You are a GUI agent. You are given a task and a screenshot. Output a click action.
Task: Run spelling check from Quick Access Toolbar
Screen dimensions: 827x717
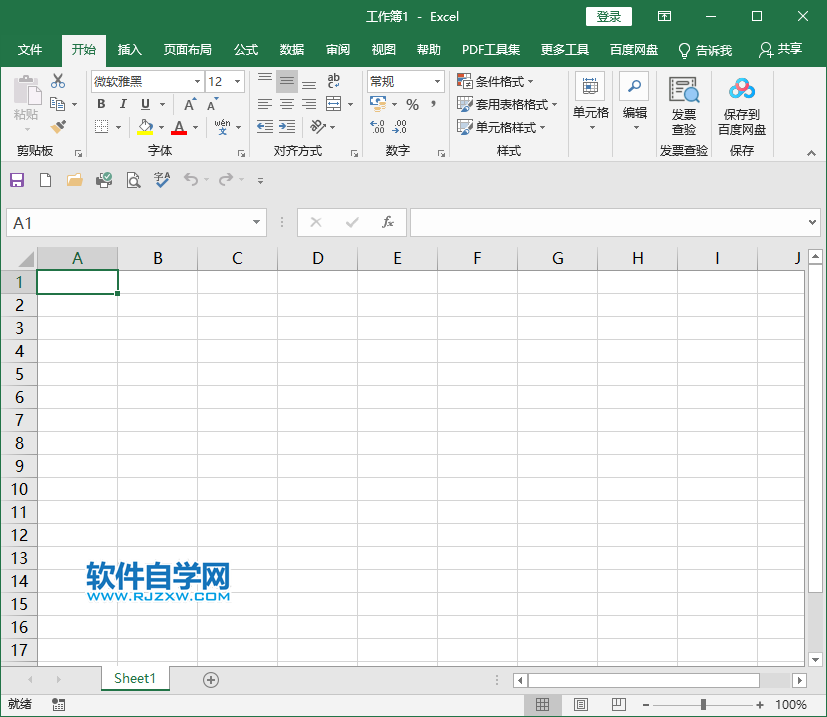[162, 180]
